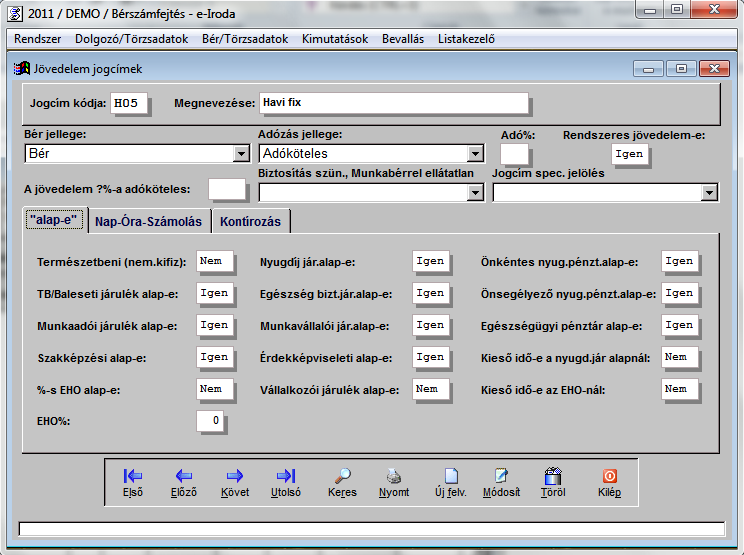The height and width of the screenshot is (555, 744).
Task: Toggle Kieső idő-e az EHO-nál value
Action: pyautogui.click(x=679, y=389)
